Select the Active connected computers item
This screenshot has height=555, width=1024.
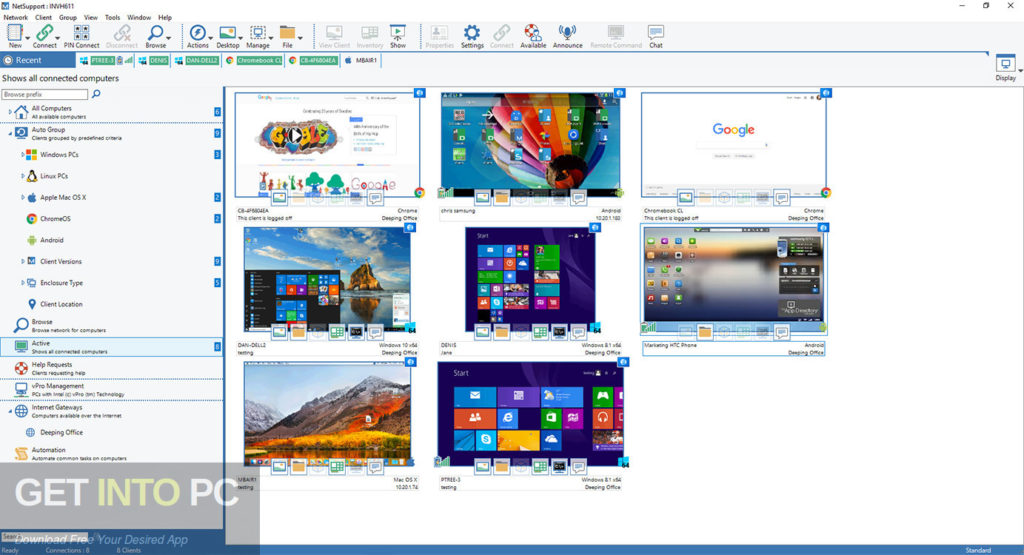click(x=111, y=347)
